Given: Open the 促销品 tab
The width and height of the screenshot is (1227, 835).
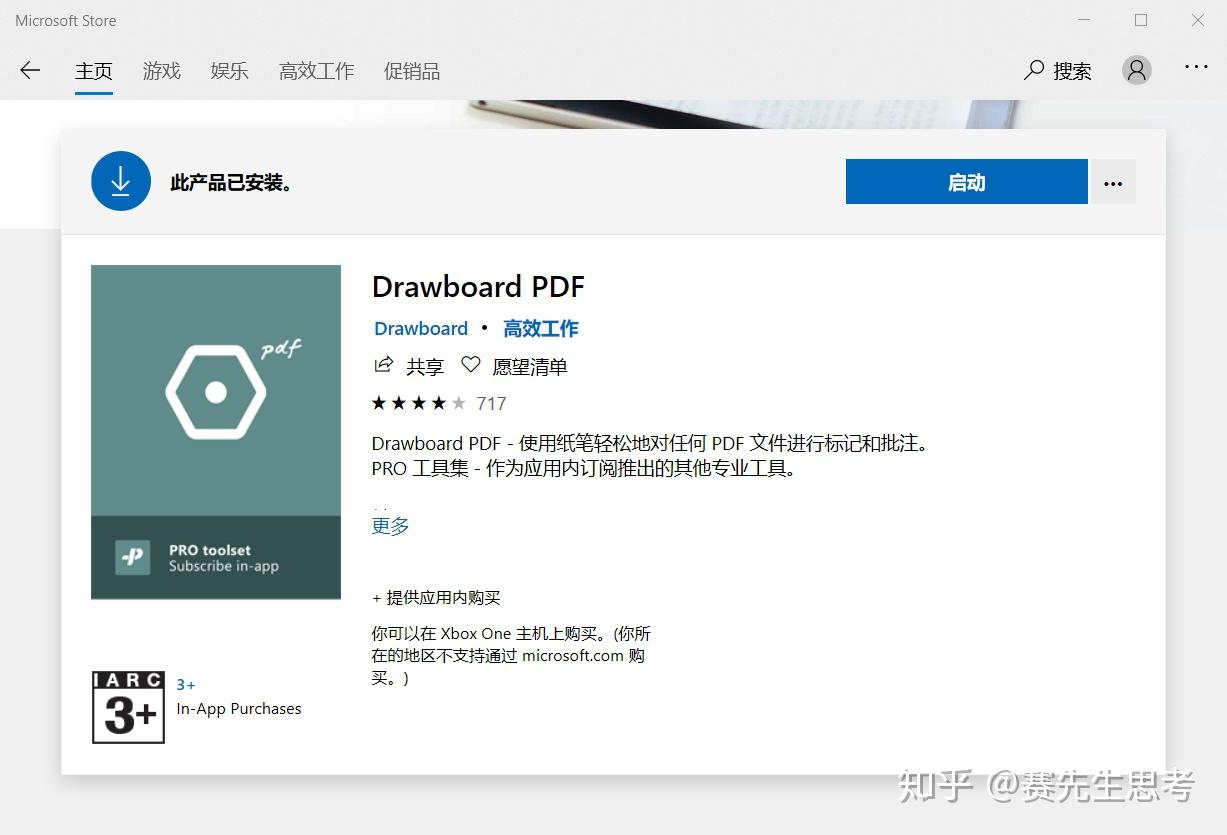Looking at the screenshot, I should pos(412,71).
